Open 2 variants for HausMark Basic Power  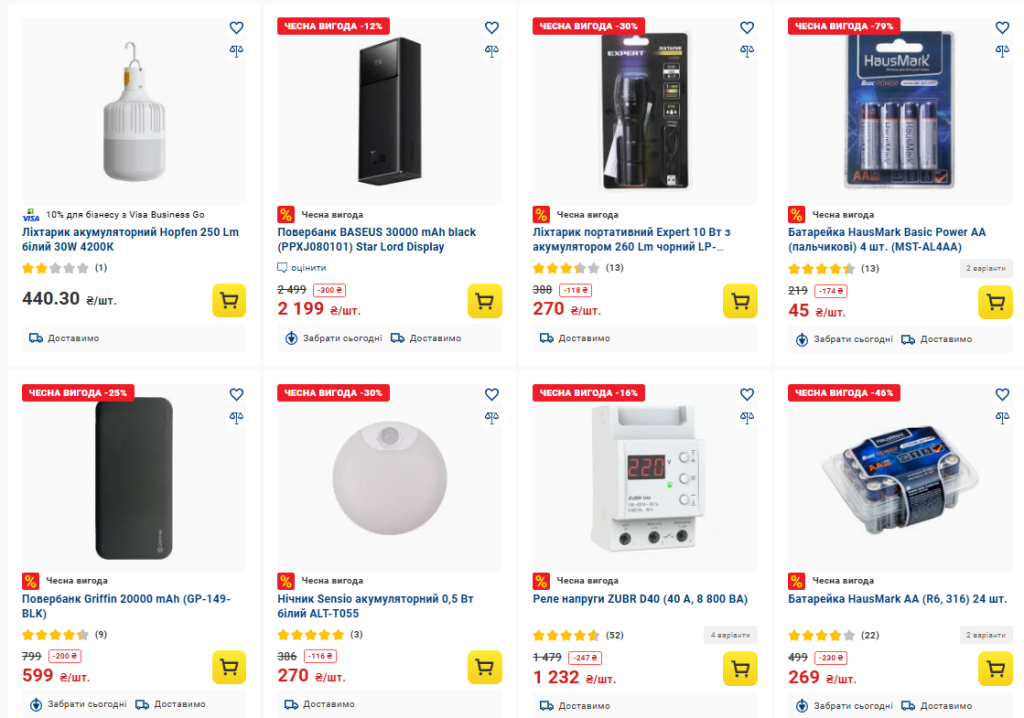point(987,268)
